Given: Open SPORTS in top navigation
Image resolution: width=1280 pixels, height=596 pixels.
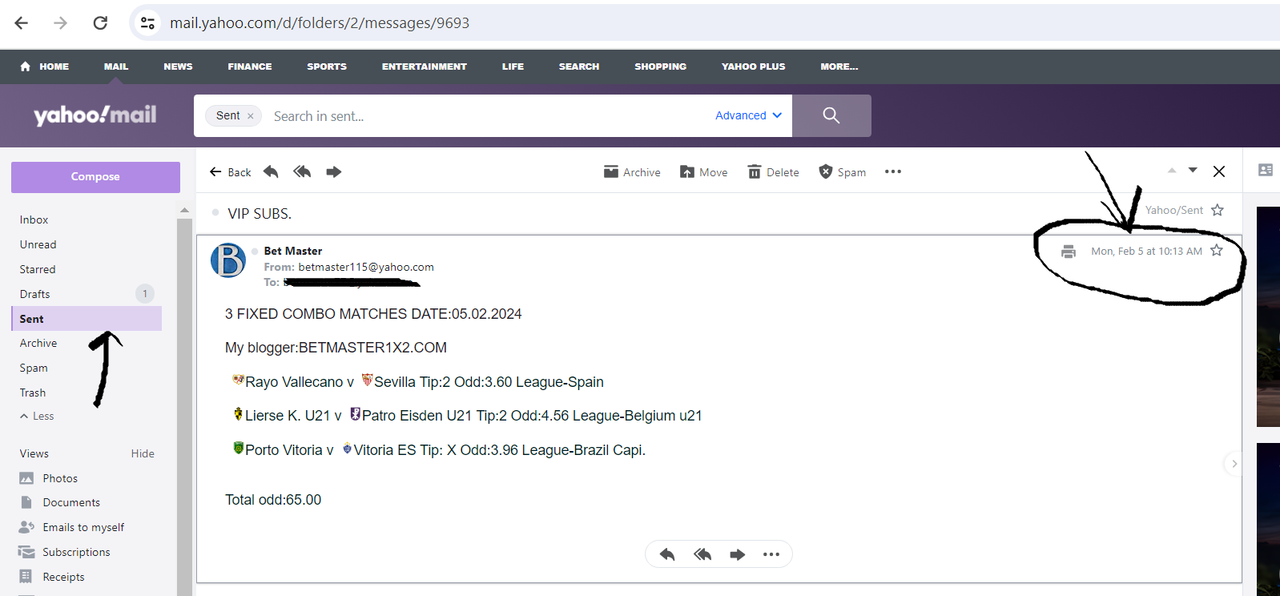Looking at the screenshot, I should [327, 66].
